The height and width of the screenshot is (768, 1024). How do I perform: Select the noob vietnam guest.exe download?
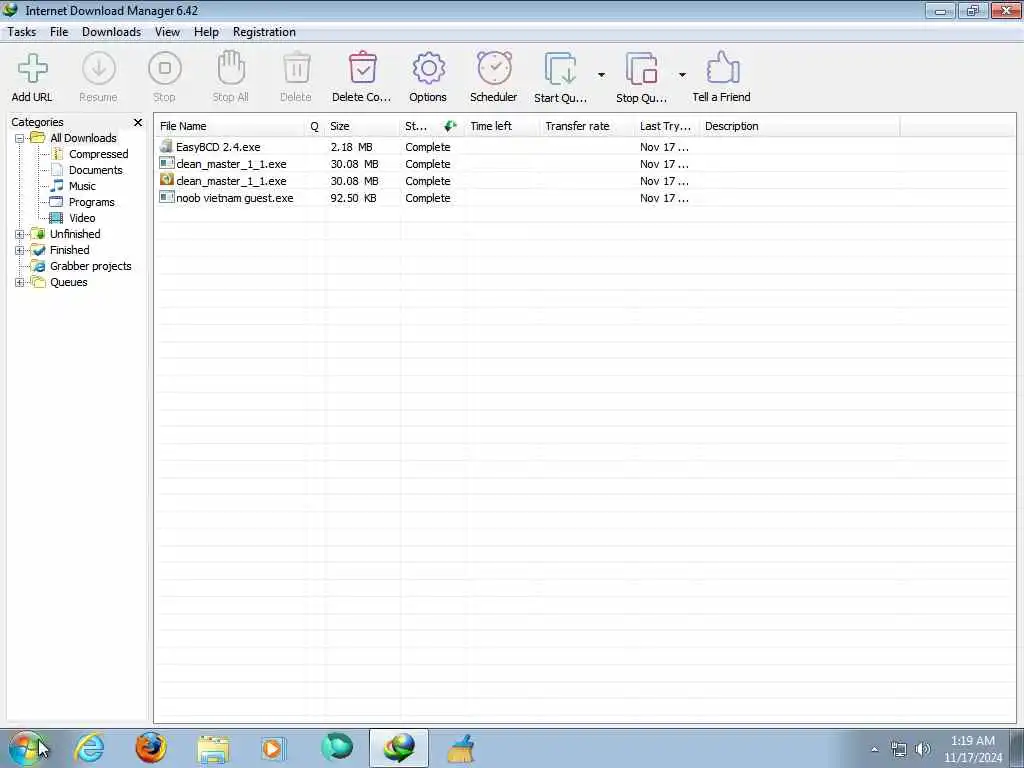[x=234, y=198]
